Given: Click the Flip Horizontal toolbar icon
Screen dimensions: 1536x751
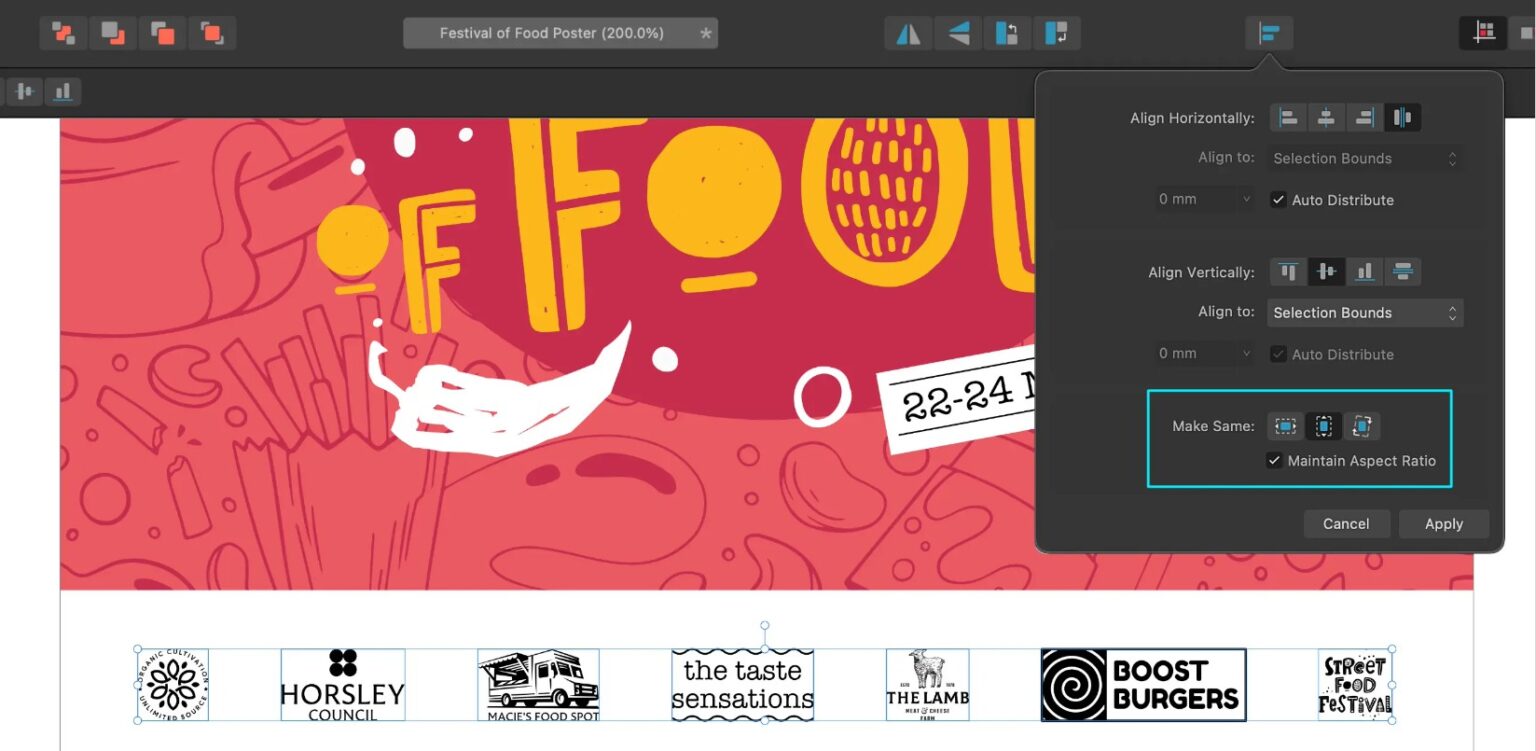Looking at the screenshot, I should (x=908, y=33).
